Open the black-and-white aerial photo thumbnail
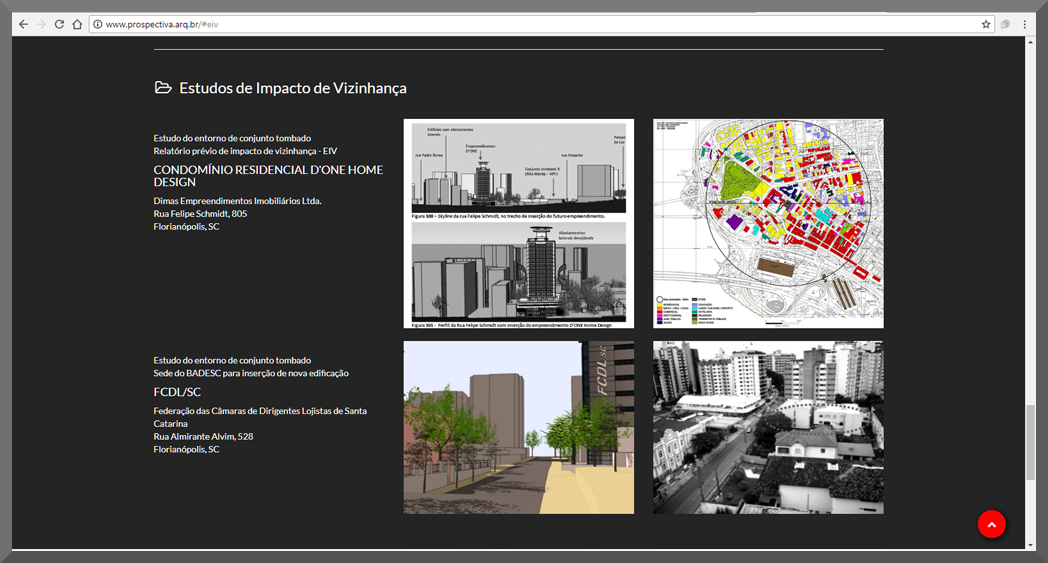The width and height of the screenshot is (1048, 563). click(x=768, y=427)
